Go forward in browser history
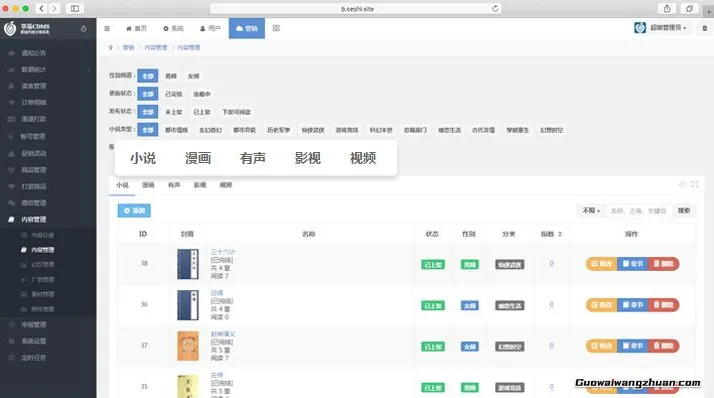 (x=54, y=9)
